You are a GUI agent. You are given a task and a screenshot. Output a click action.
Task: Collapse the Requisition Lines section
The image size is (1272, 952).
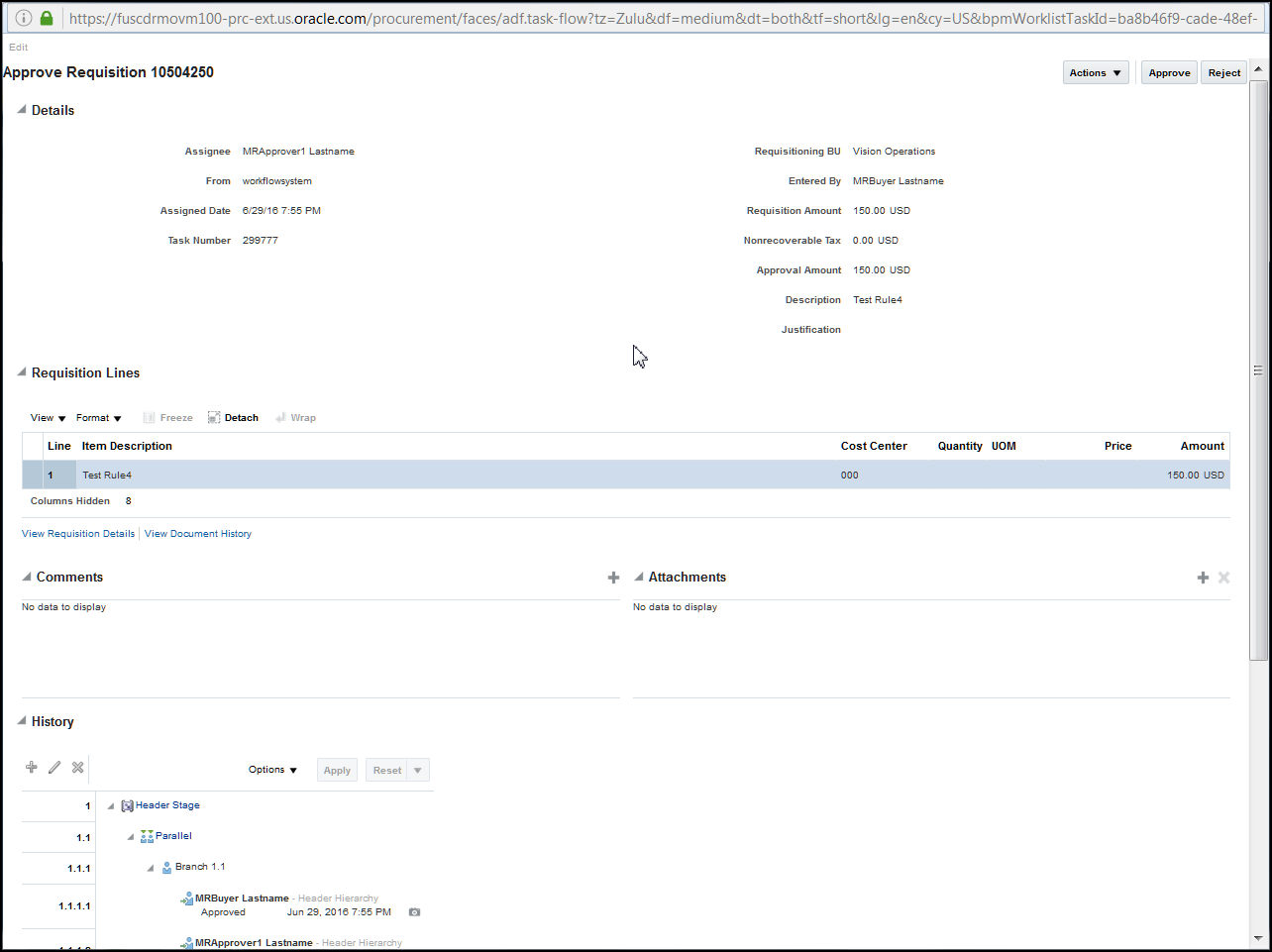tap(21, 372)
